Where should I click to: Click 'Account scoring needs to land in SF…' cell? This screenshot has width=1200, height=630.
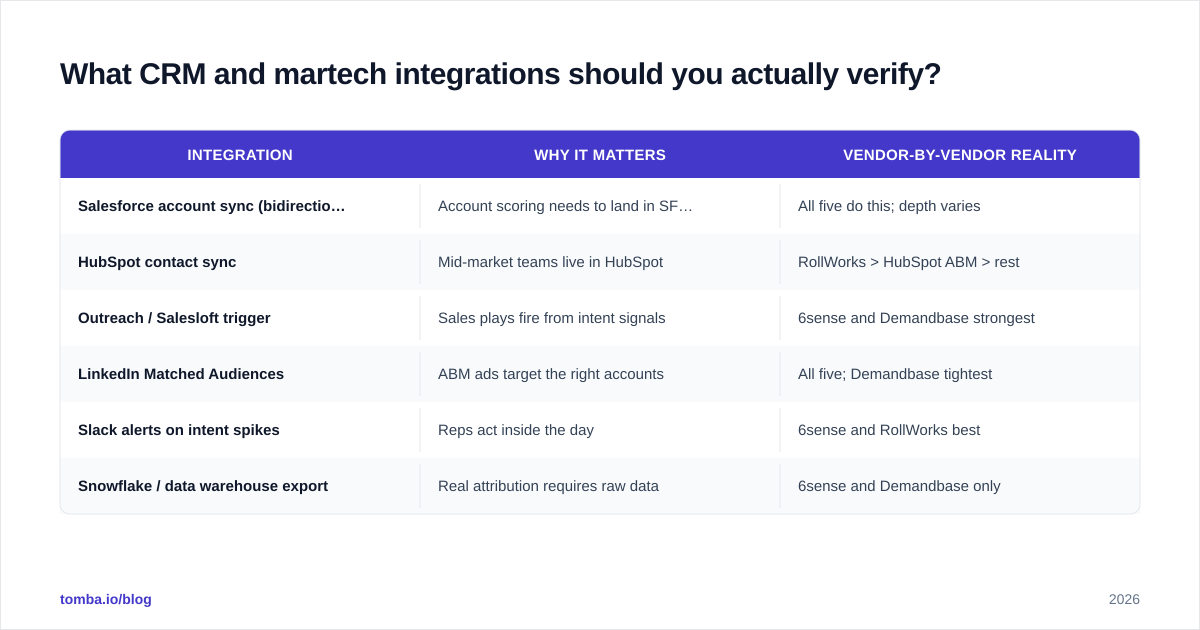600,206
